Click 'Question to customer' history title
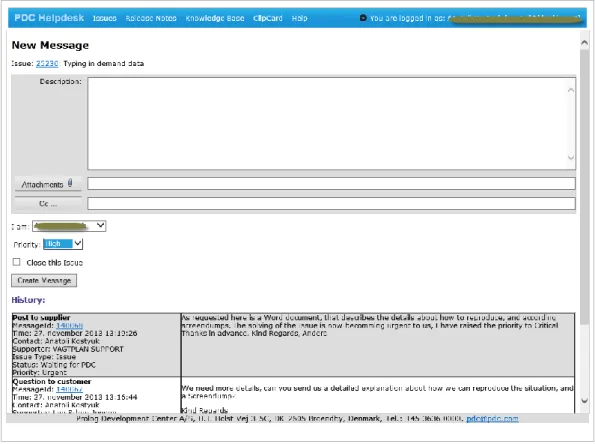595x444 pixels. (x=52, y=381)
